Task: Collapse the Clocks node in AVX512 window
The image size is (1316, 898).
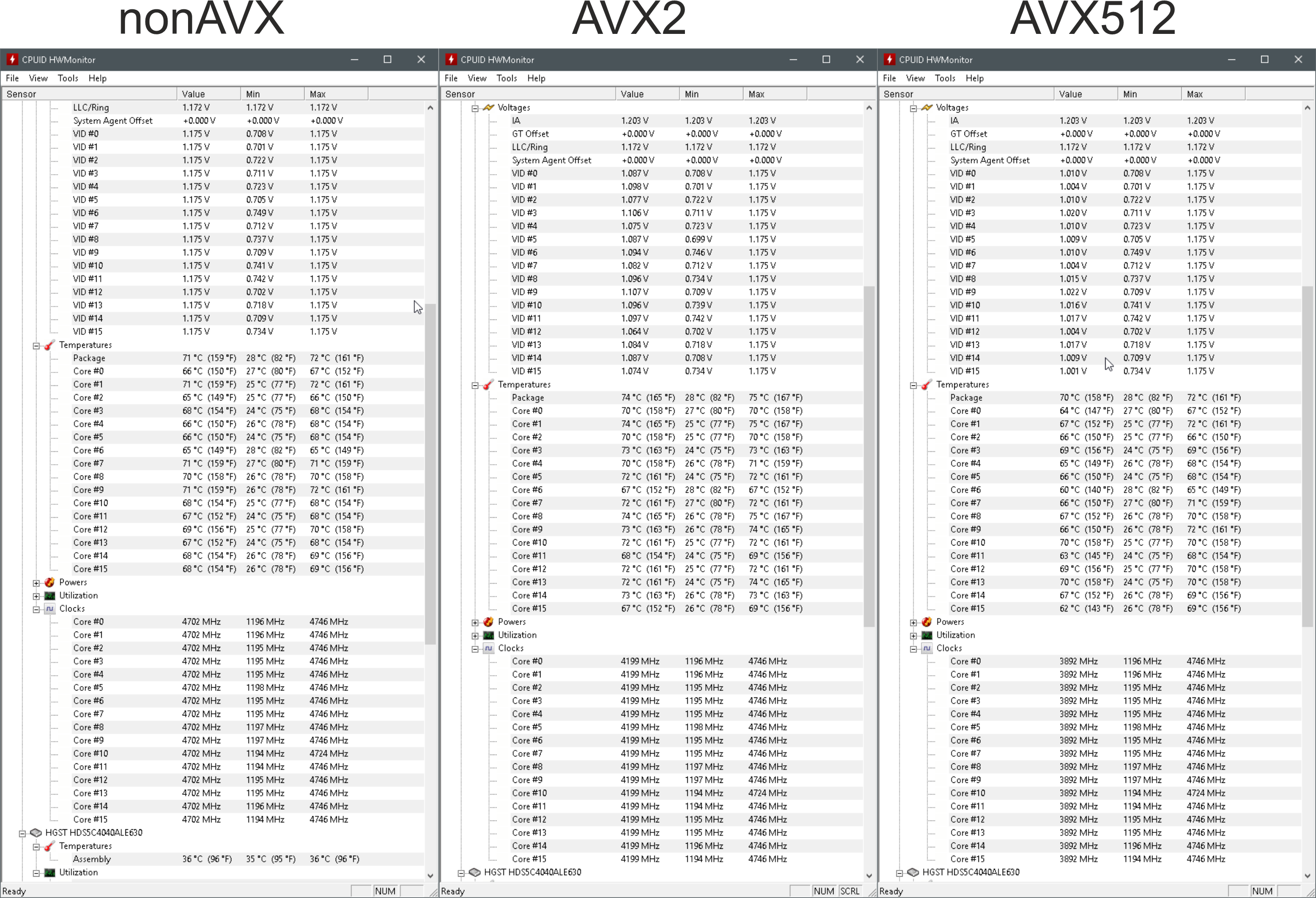Action: (913, 649)
